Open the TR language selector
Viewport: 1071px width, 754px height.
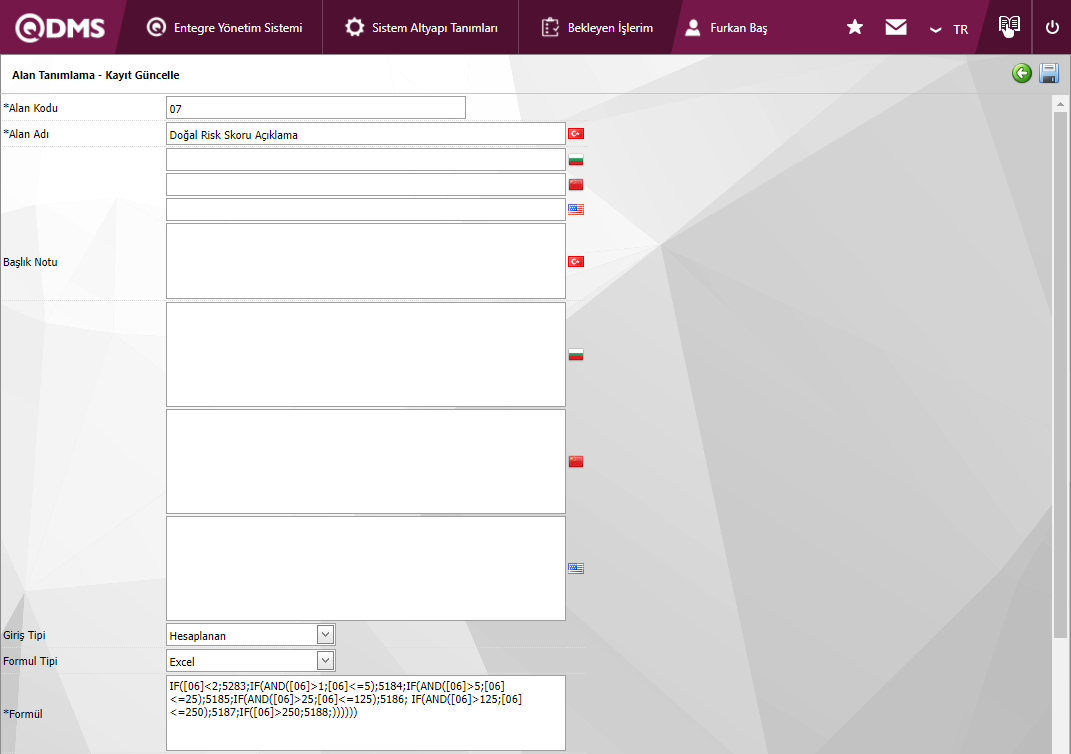950,29
